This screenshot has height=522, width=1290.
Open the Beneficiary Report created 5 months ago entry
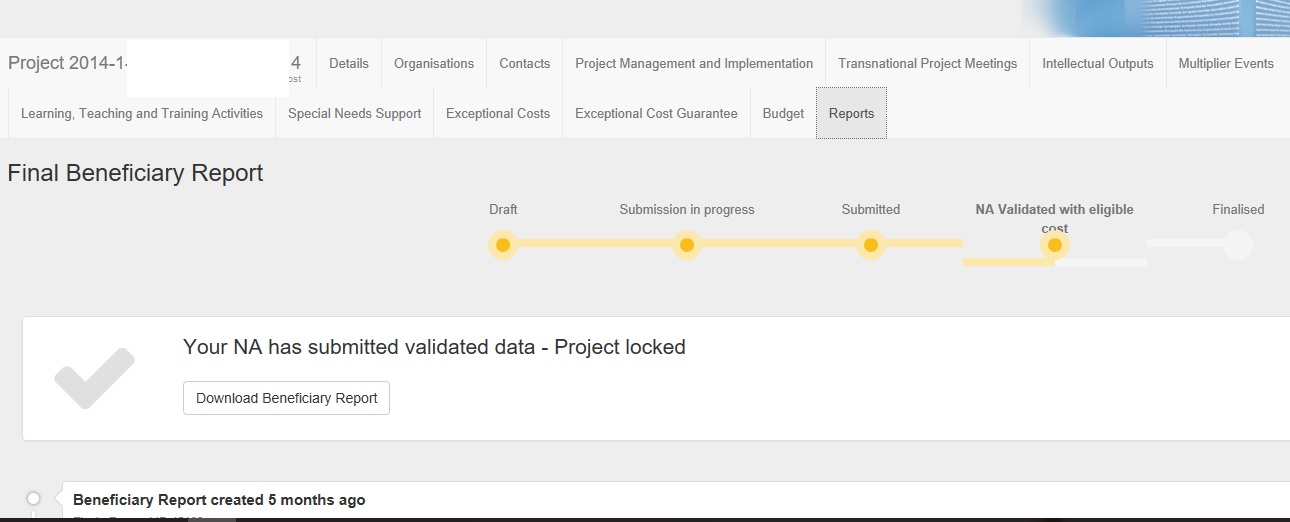pos(219,500)
